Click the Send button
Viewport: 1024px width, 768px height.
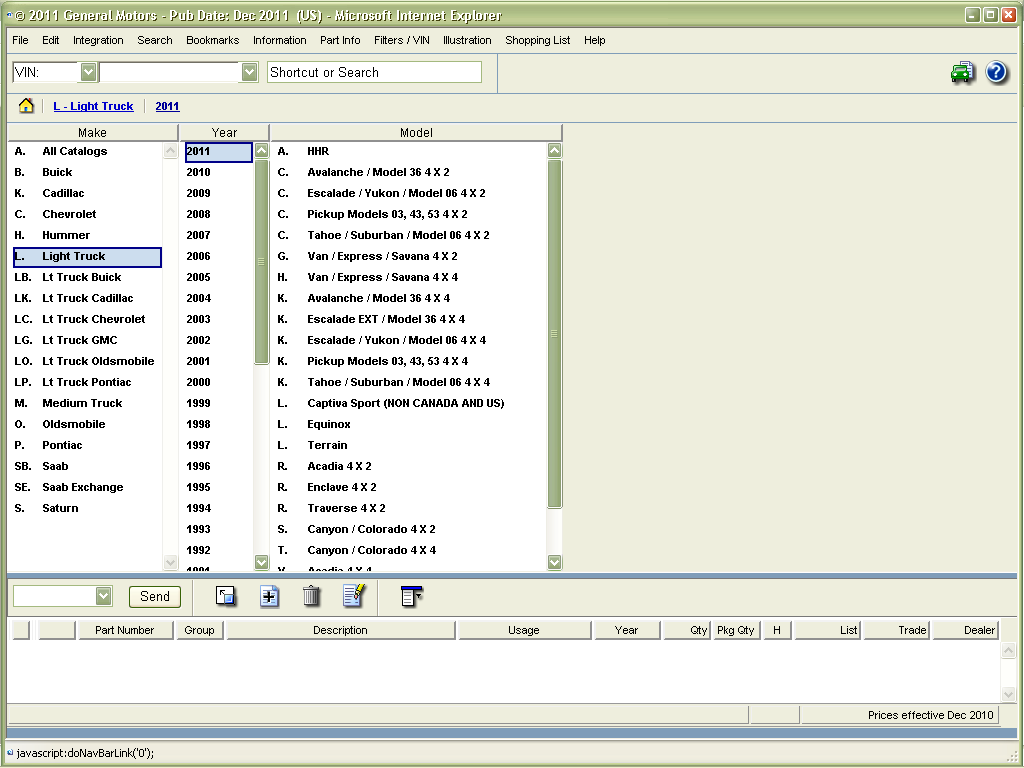pos(155,596)
